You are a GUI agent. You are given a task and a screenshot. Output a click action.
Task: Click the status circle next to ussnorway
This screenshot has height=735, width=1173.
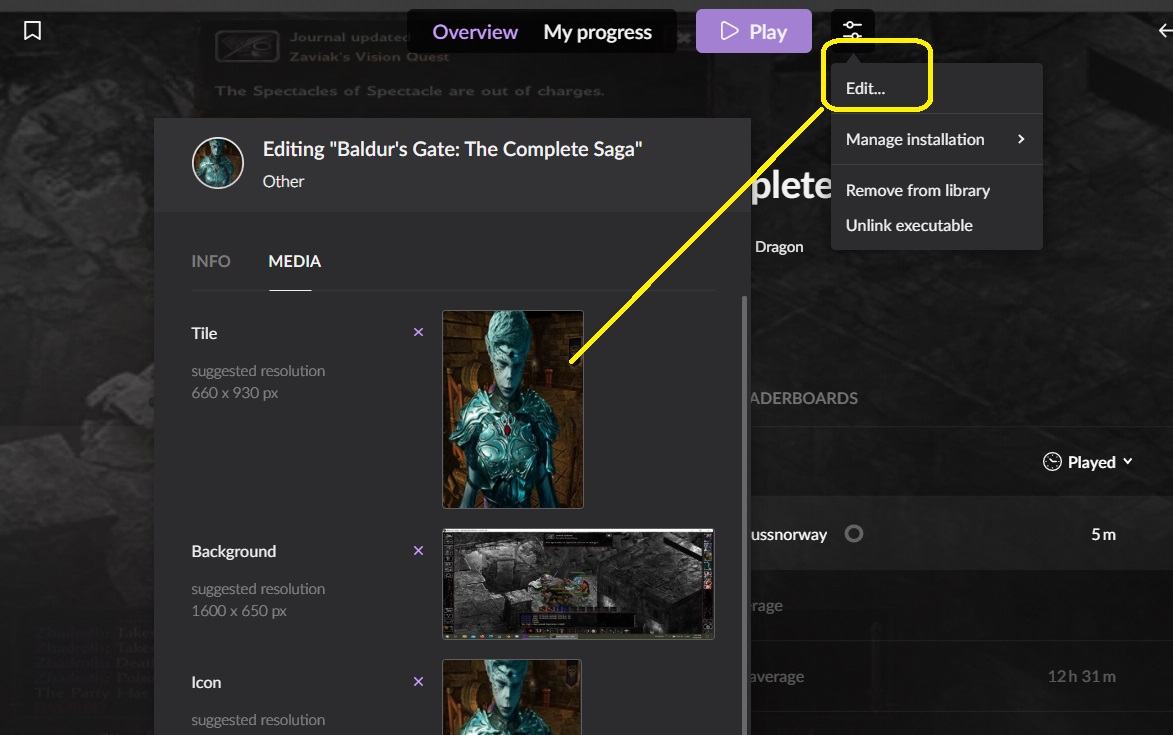(854, 534)
